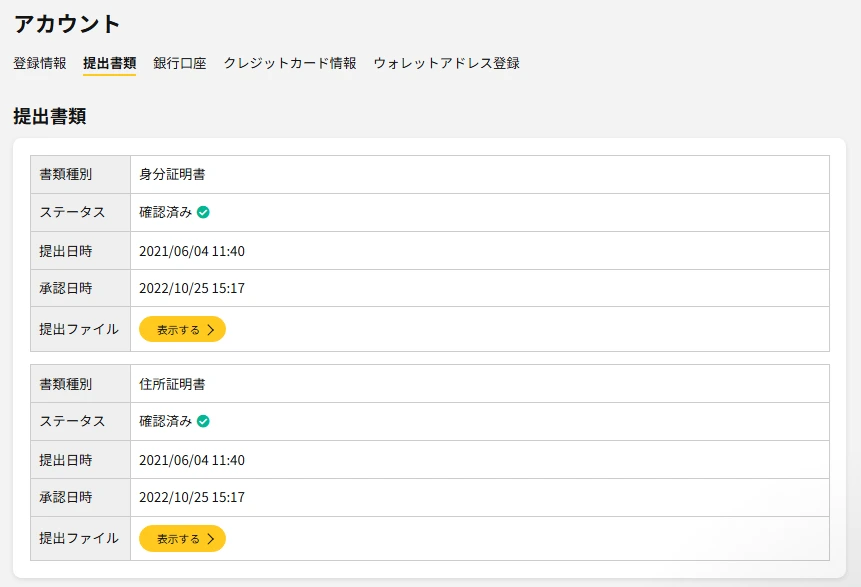
Task: Switch to the 銀行口座 tab
Action: pyautogui.click(x=180, y=63)
